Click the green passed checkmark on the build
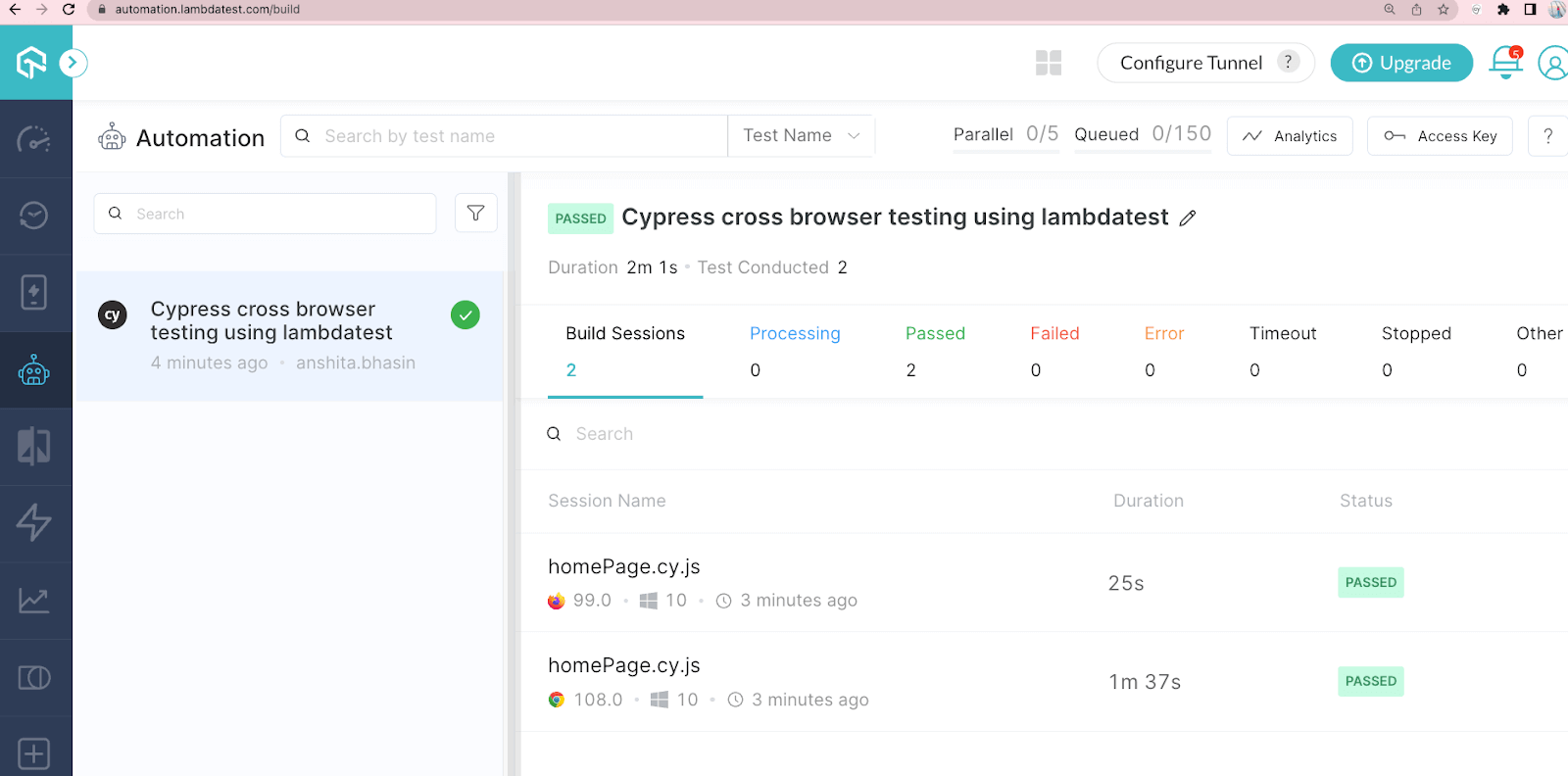The image size is (1568, 776). (x=465, y=315)
